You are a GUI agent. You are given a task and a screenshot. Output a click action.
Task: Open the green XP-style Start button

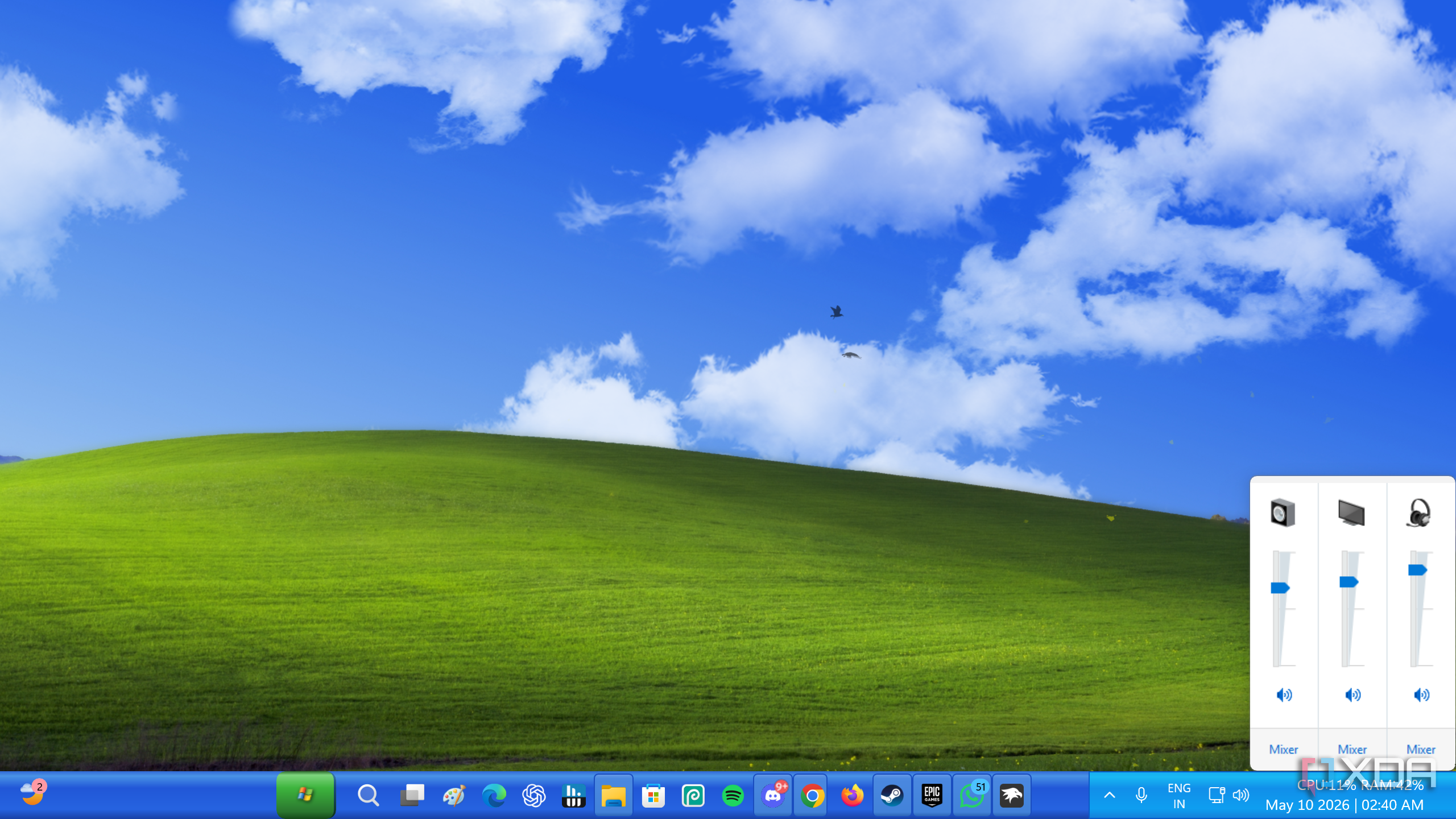point(305,795)
